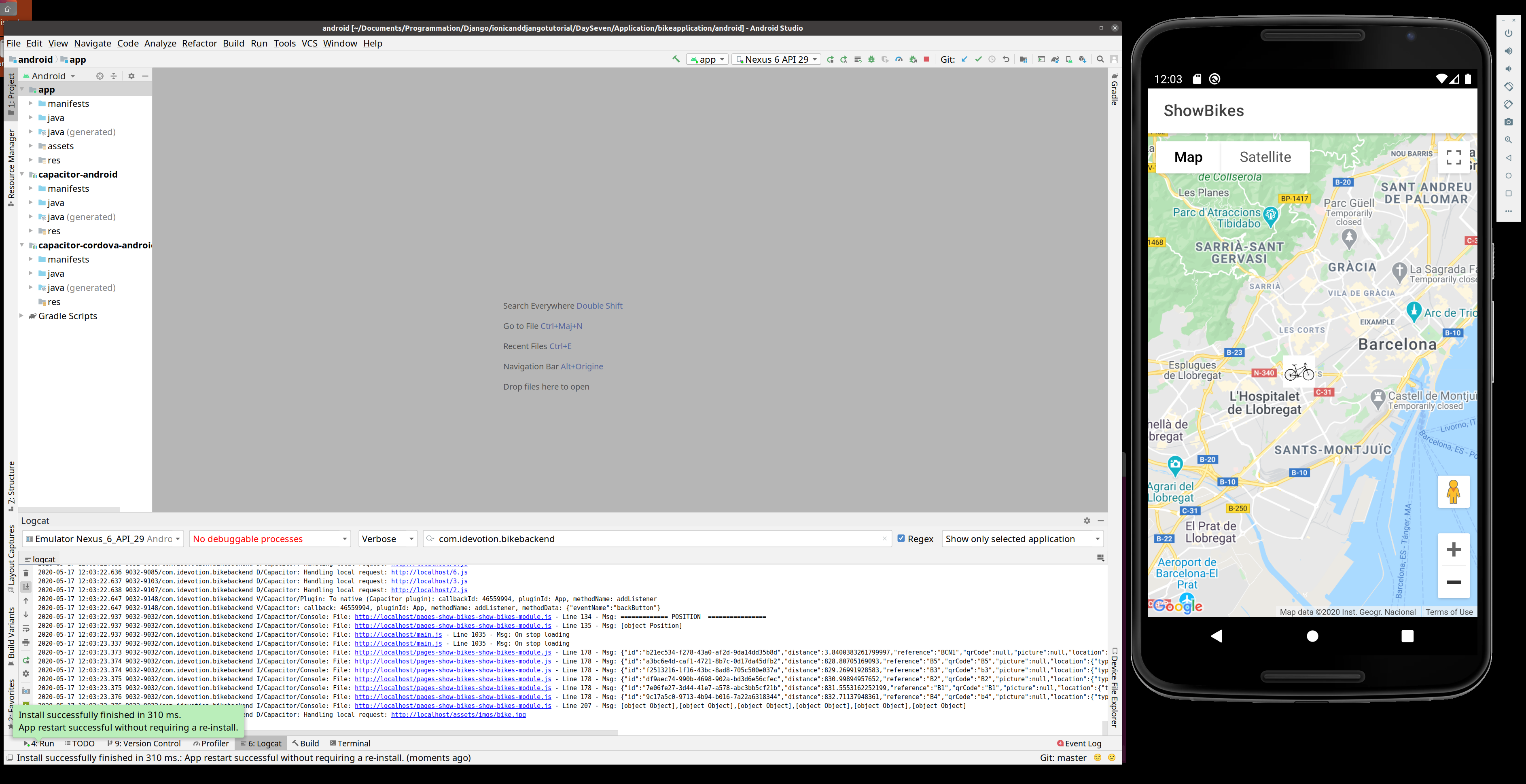Collapse the capacitor-android module
The image size is (1526, 784).
[22, 174]
